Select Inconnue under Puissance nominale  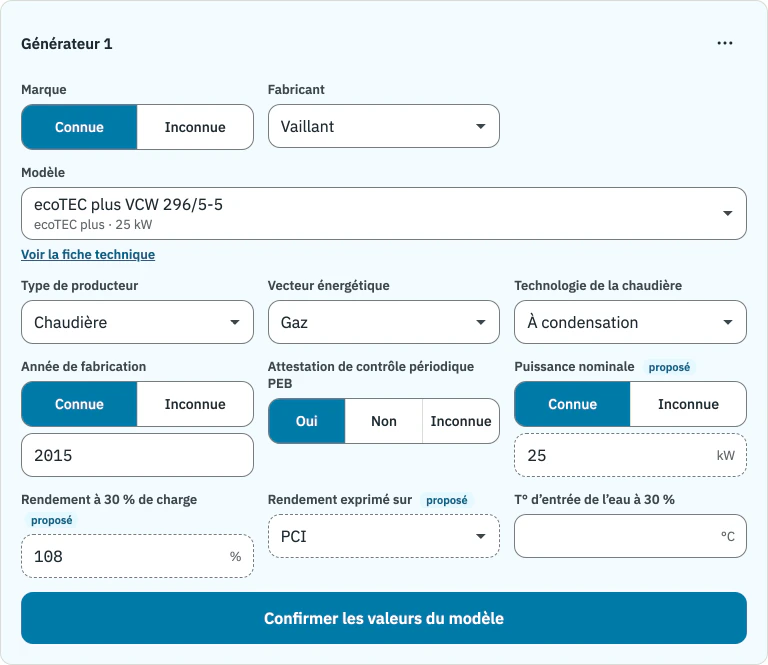[x=688, y=404]
